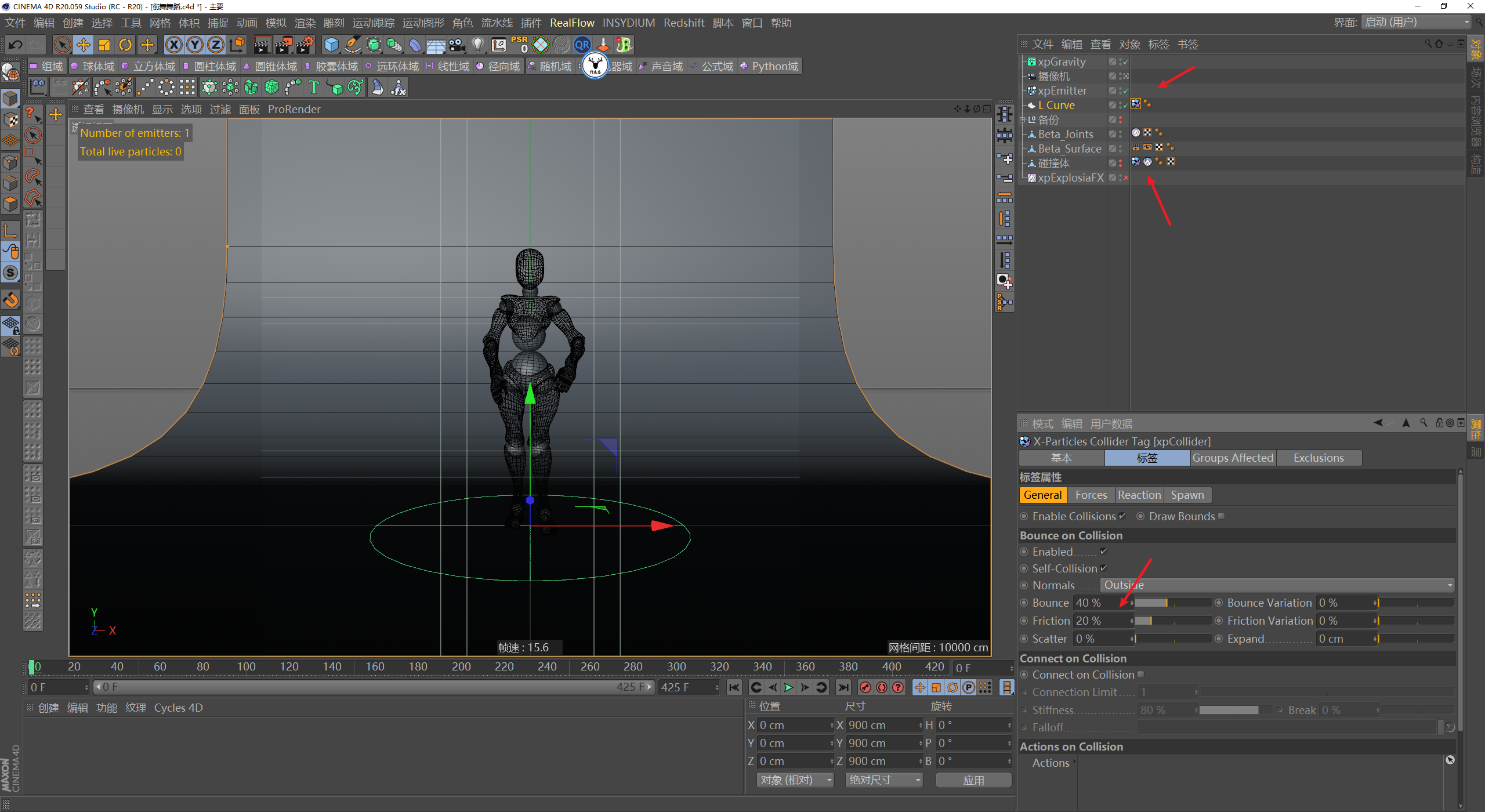This screenshot has width=1485, height=812.
Task: Toggle the Enable Collisions checkbox
Action: pos(1122,516)
